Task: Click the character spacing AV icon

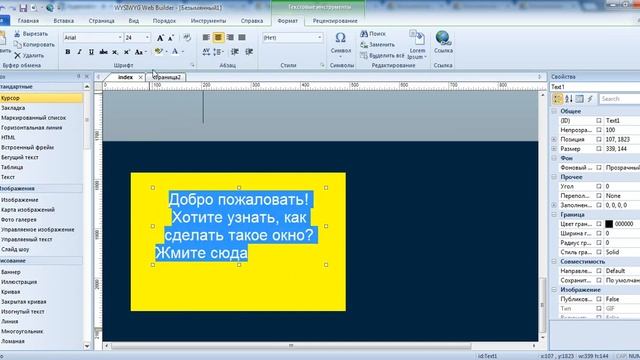Action: tap(206, 51)
